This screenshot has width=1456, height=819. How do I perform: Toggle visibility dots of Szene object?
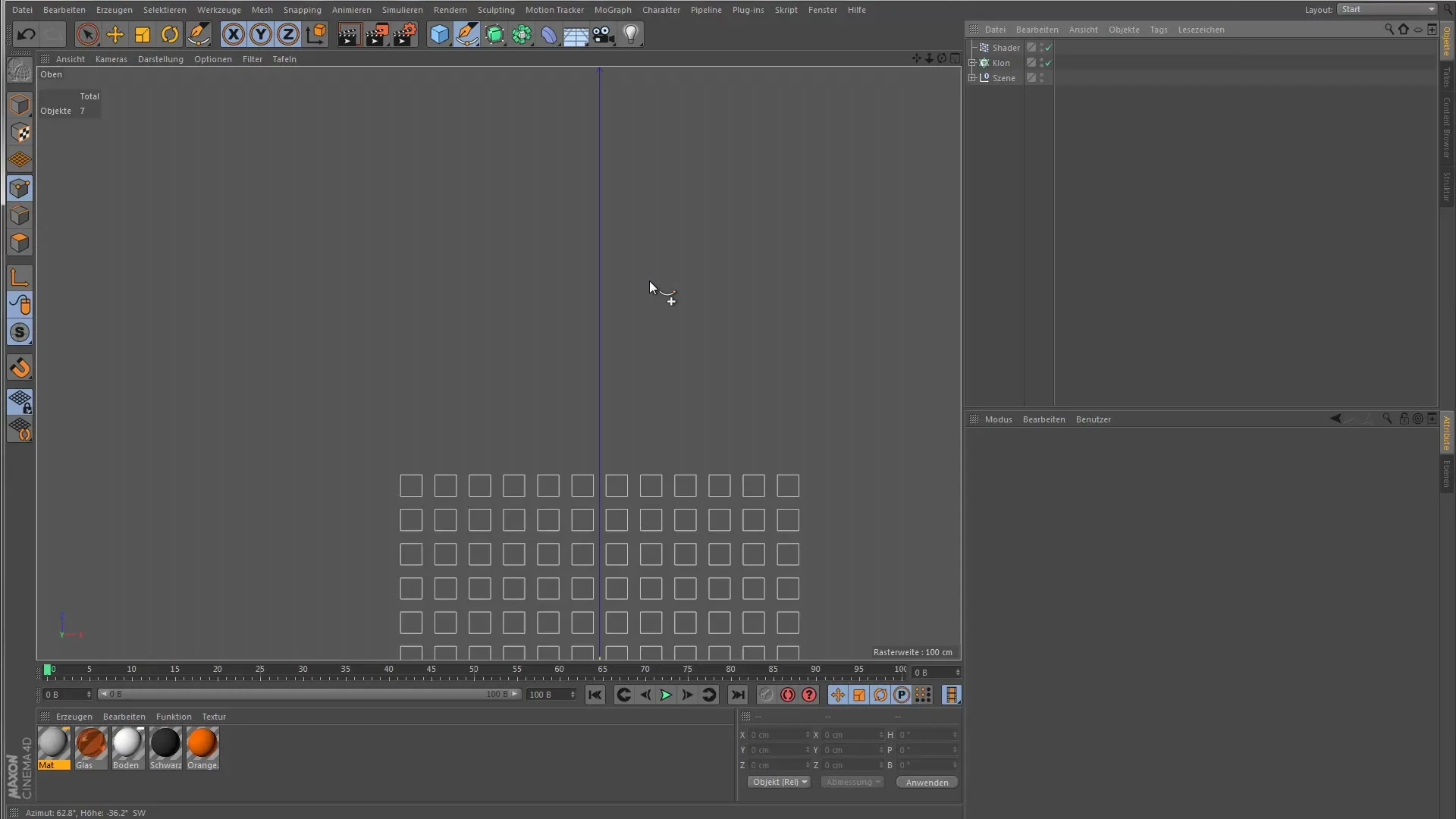click(x=1042, y=78)
